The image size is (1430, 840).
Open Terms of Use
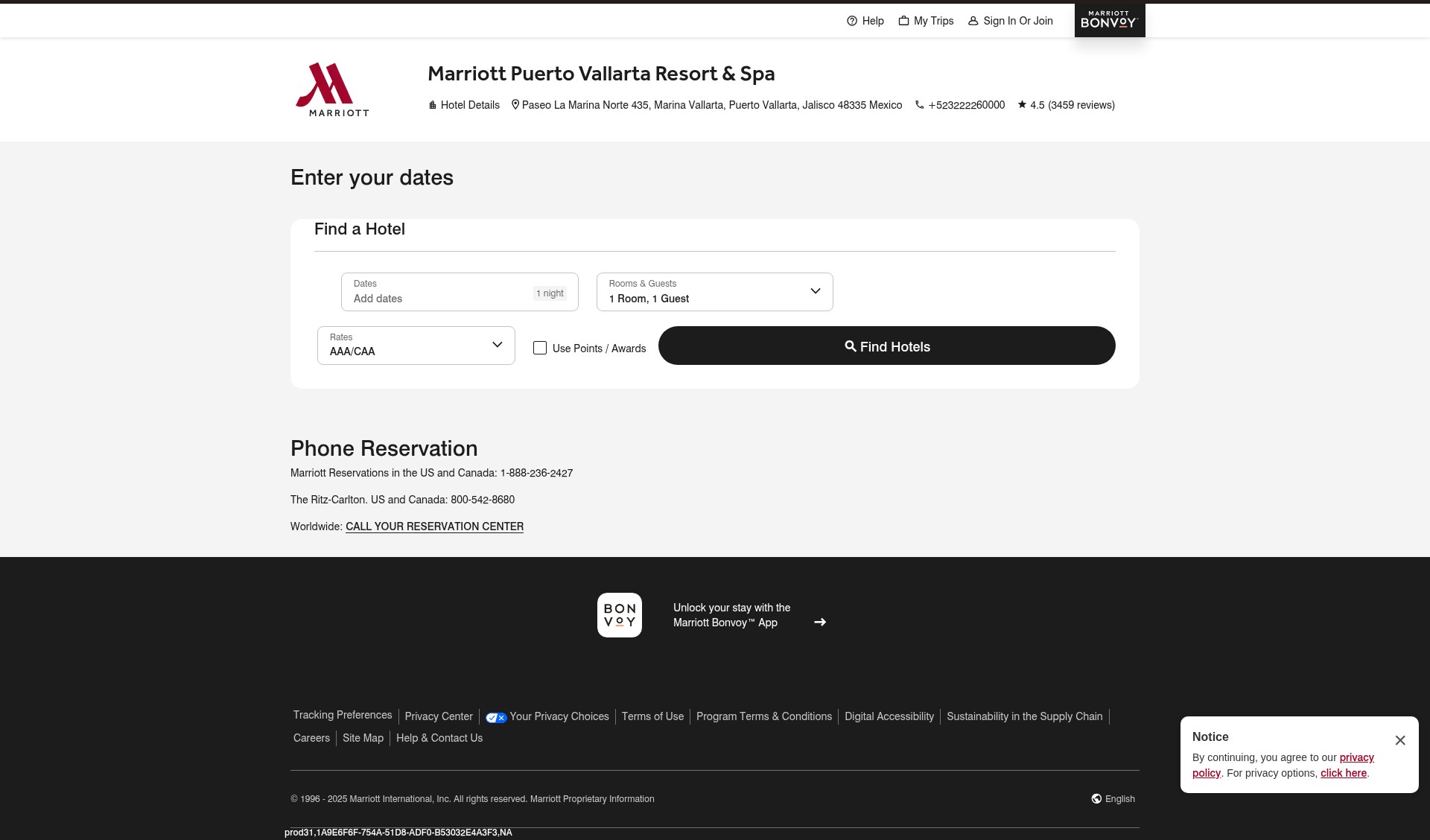pyautogui.click(x=652, y=716)
